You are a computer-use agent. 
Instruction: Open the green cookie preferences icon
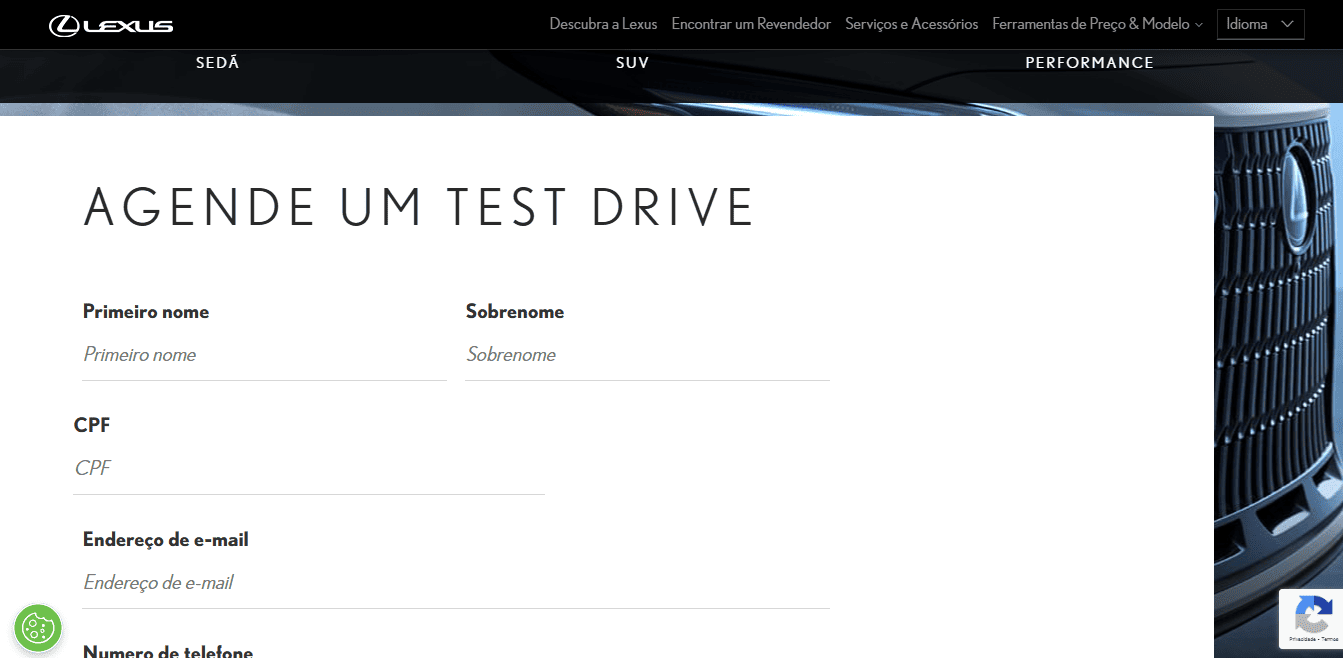[x=38, y=628]
